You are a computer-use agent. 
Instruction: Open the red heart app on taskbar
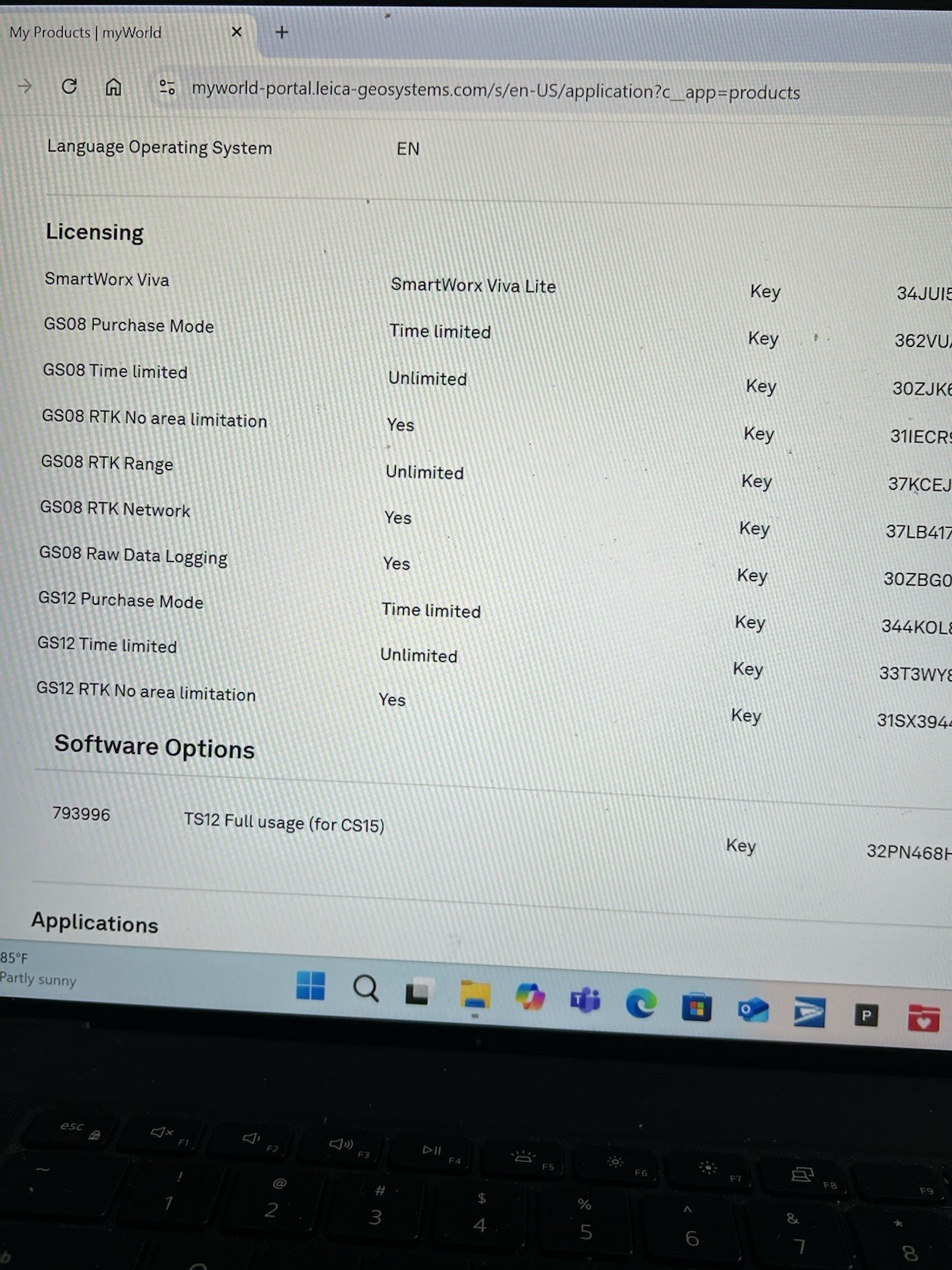tap(923, 1018)
